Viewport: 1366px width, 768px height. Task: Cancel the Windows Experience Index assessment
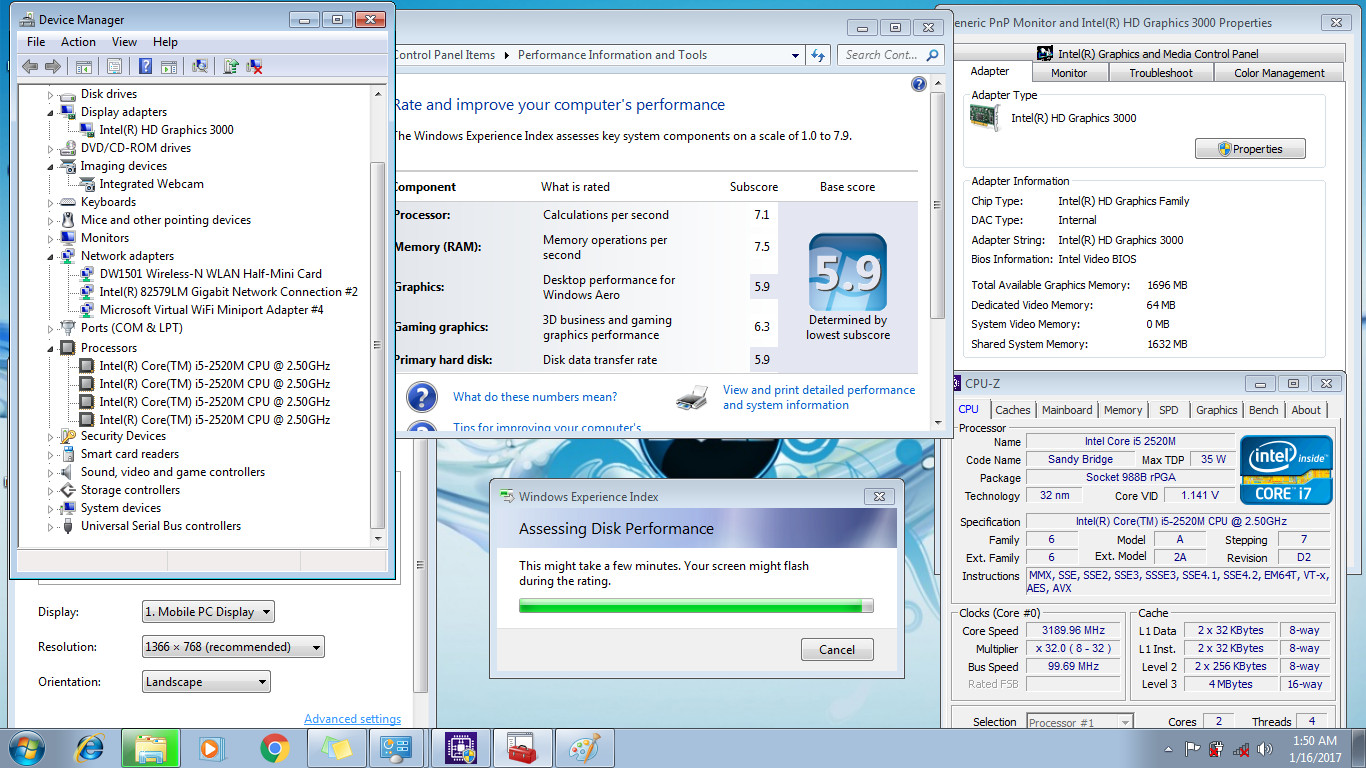837,649
